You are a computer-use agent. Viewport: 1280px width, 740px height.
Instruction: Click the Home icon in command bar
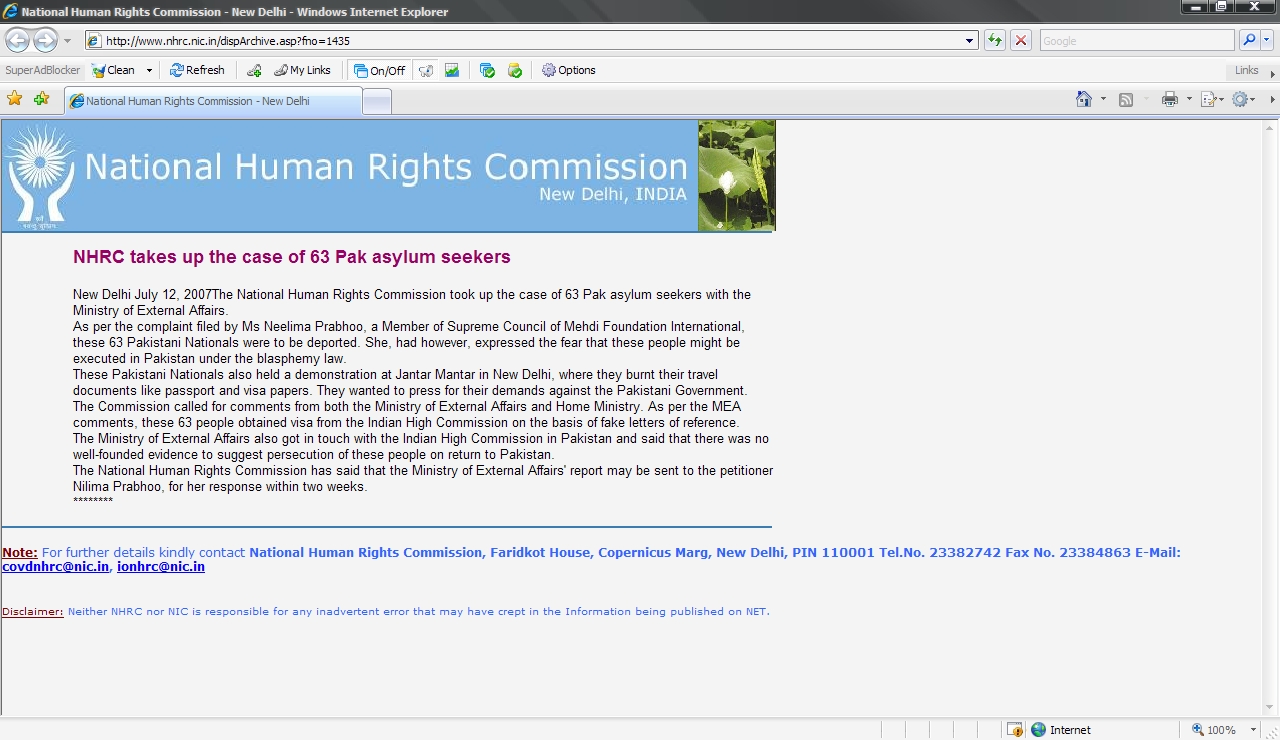tap(1084, 99)
